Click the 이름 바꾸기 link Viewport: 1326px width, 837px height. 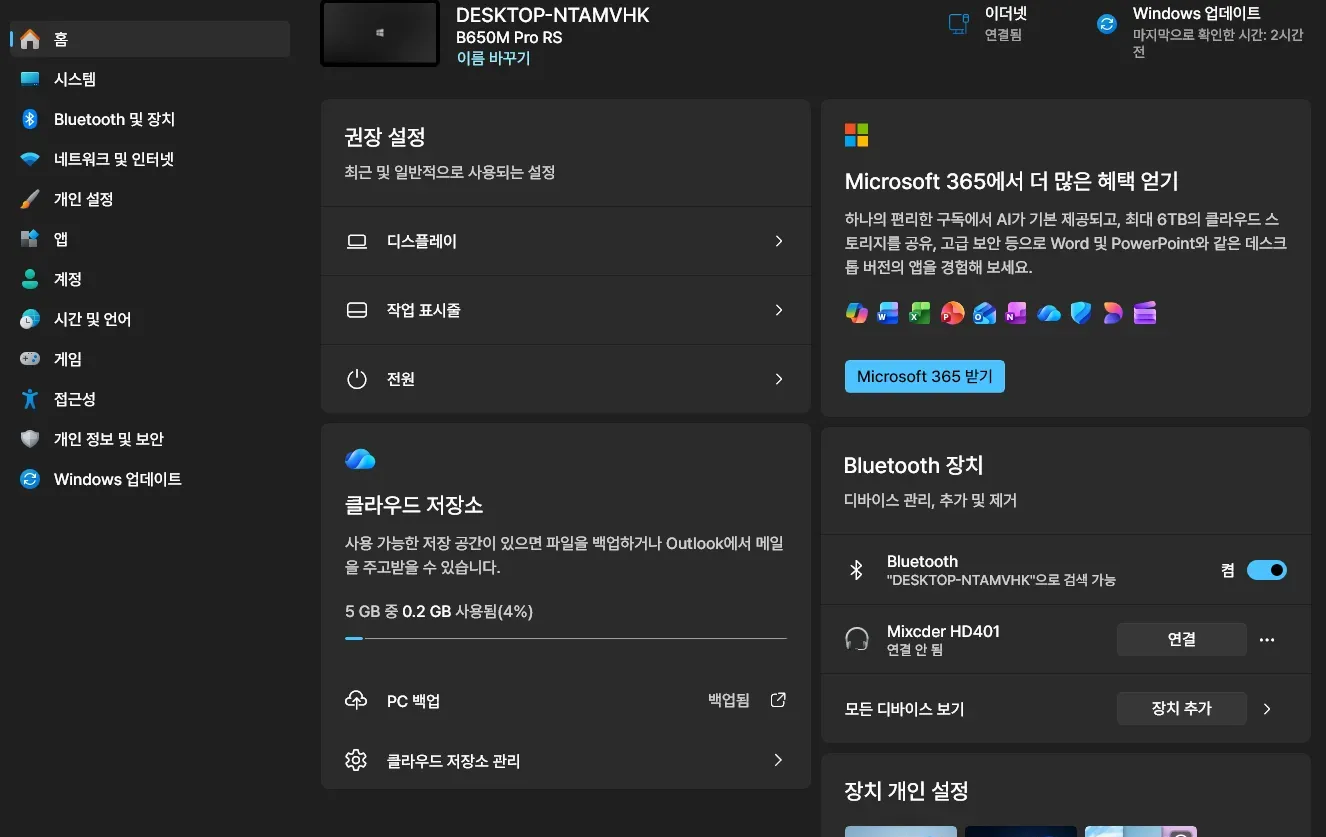pyautogui.click(x=493, y=58)
